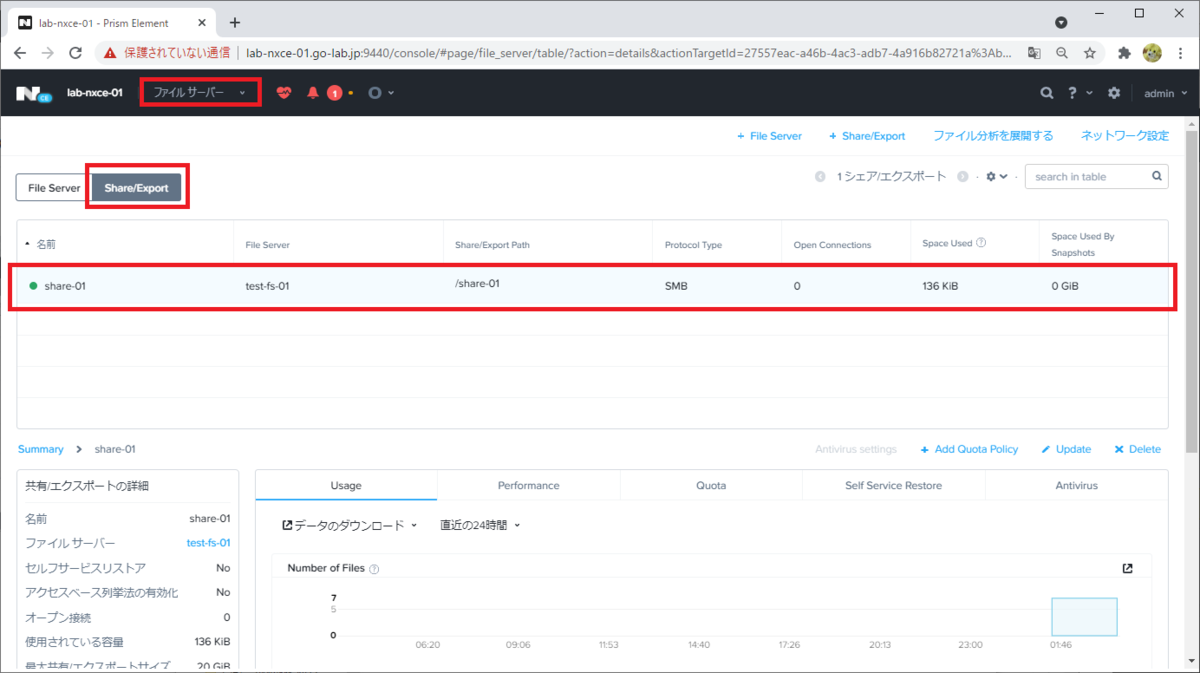Switch to the File Server tab
1200x673 pixels.
point(54,188)
